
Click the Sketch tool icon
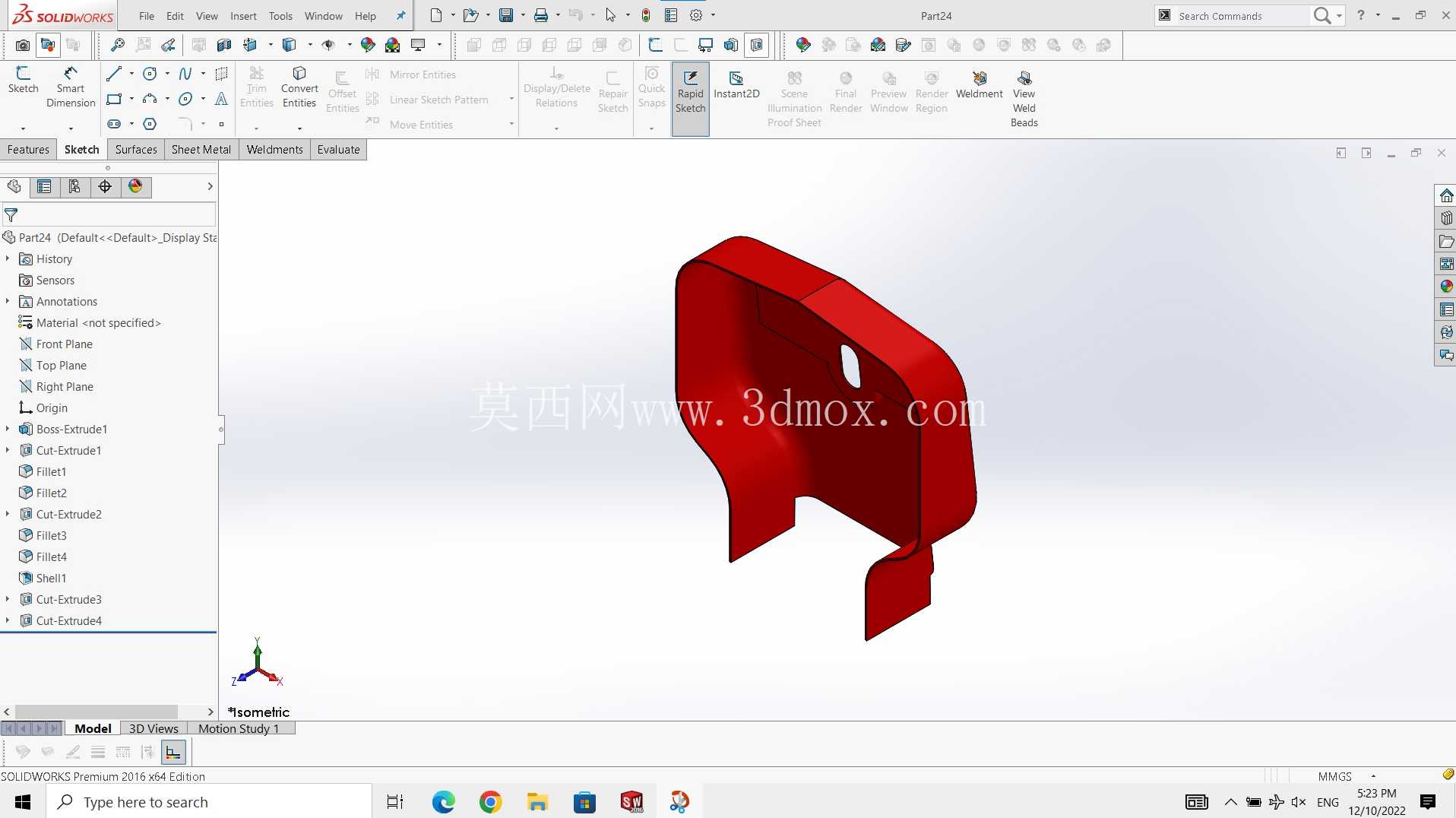click(x=23, y=80)
